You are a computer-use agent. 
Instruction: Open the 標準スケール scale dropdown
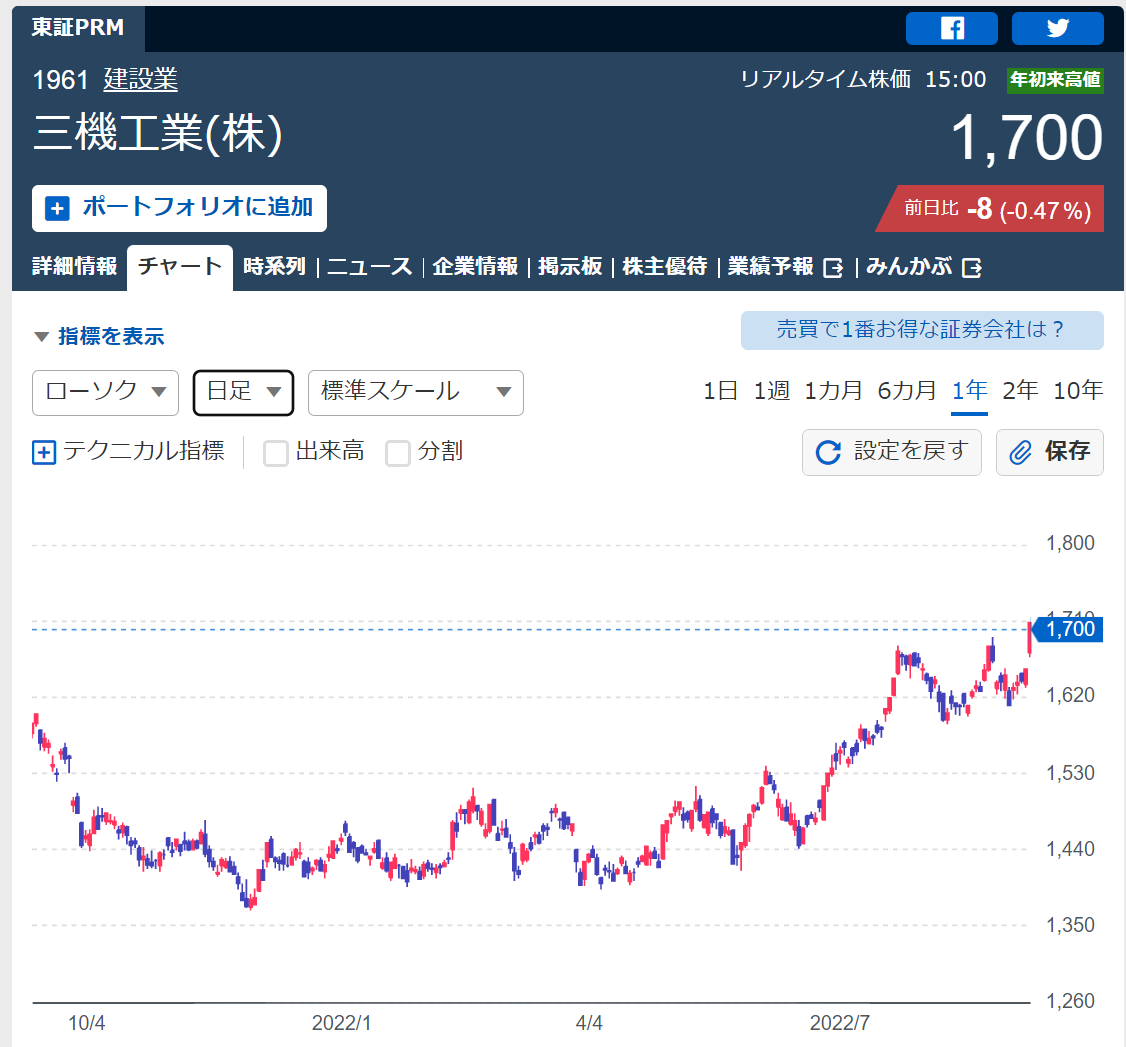pos(416,393)
